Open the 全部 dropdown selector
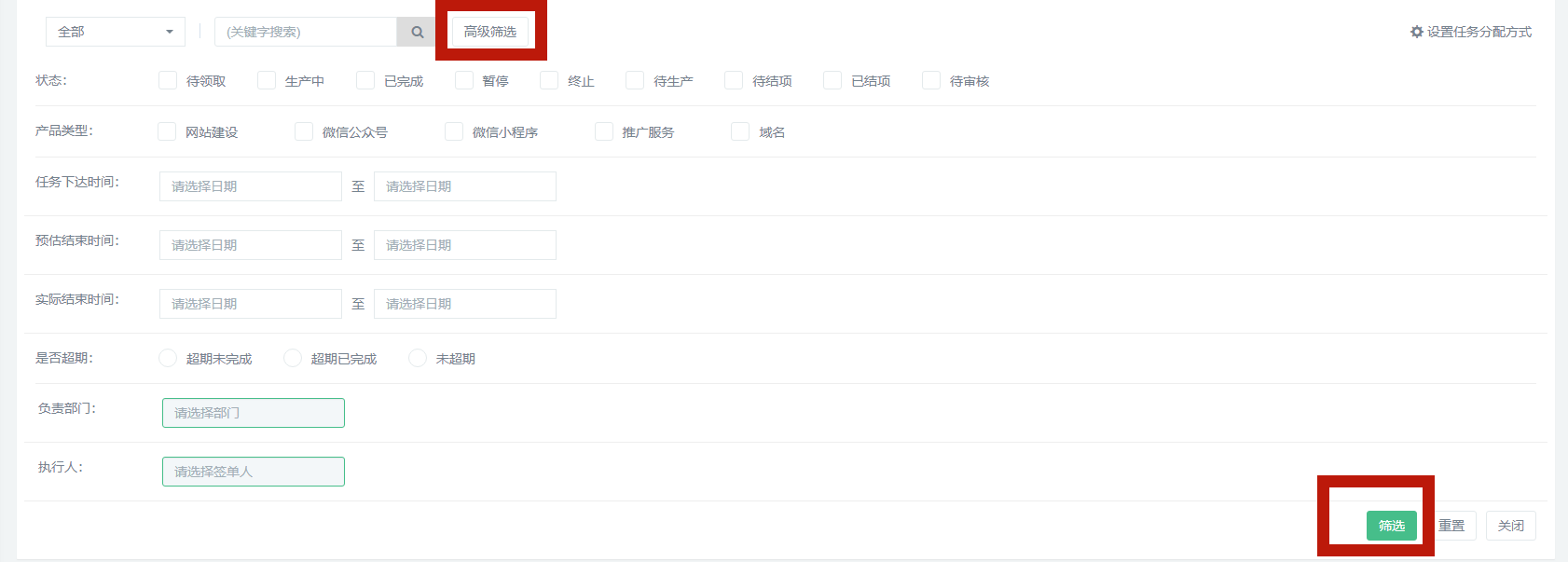1568x562 pixels. 115,32
